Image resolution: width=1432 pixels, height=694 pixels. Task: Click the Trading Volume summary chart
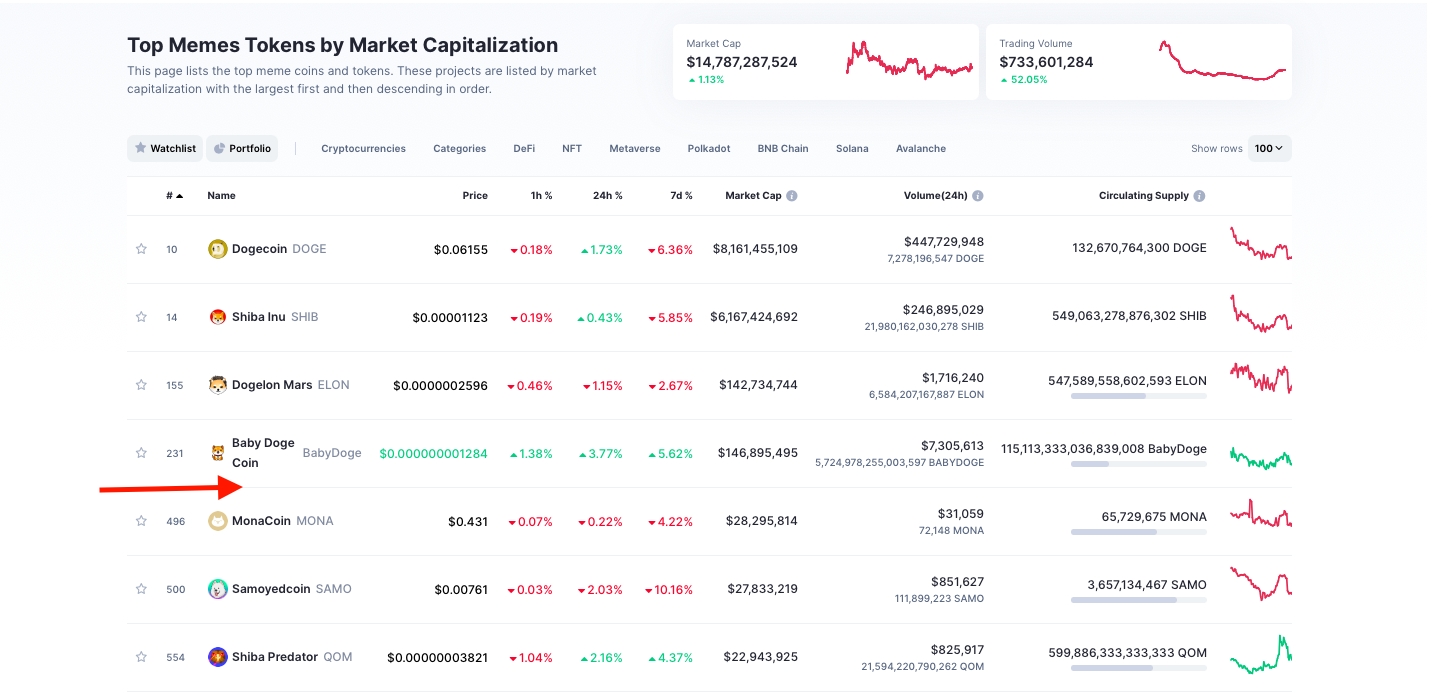(x=1223, y=61)
